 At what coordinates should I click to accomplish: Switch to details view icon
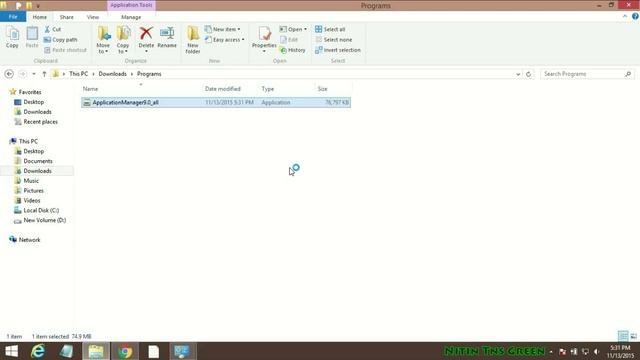(623, 336)
